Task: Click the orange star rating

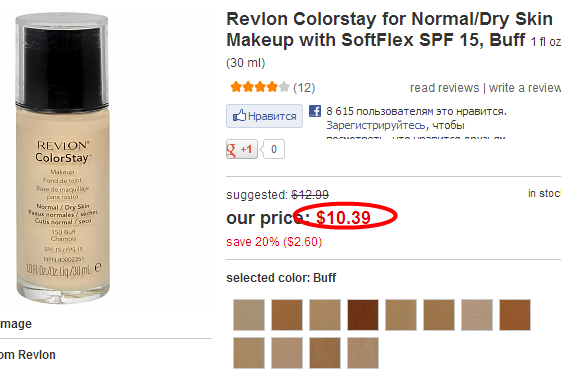Action: tap(260, 87)
